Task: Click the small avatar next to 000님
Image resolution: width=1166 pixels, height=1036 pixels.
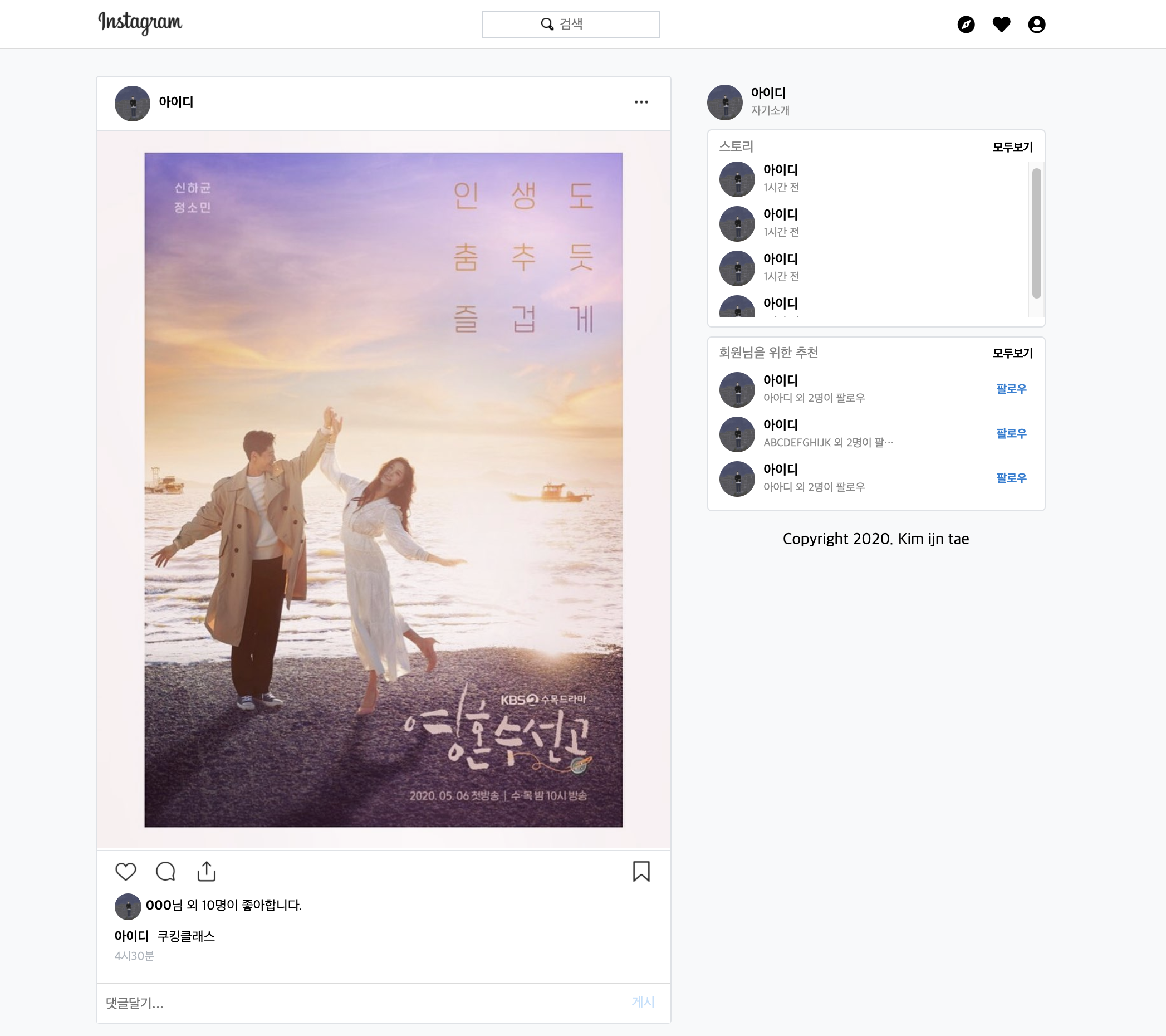Action: point(128,906)
